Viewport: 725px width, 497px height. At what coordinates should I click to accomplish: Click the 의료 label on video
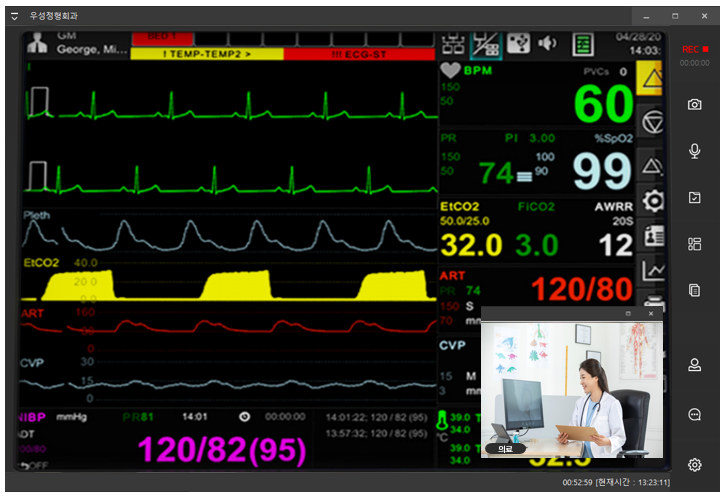tap(505, 448)
